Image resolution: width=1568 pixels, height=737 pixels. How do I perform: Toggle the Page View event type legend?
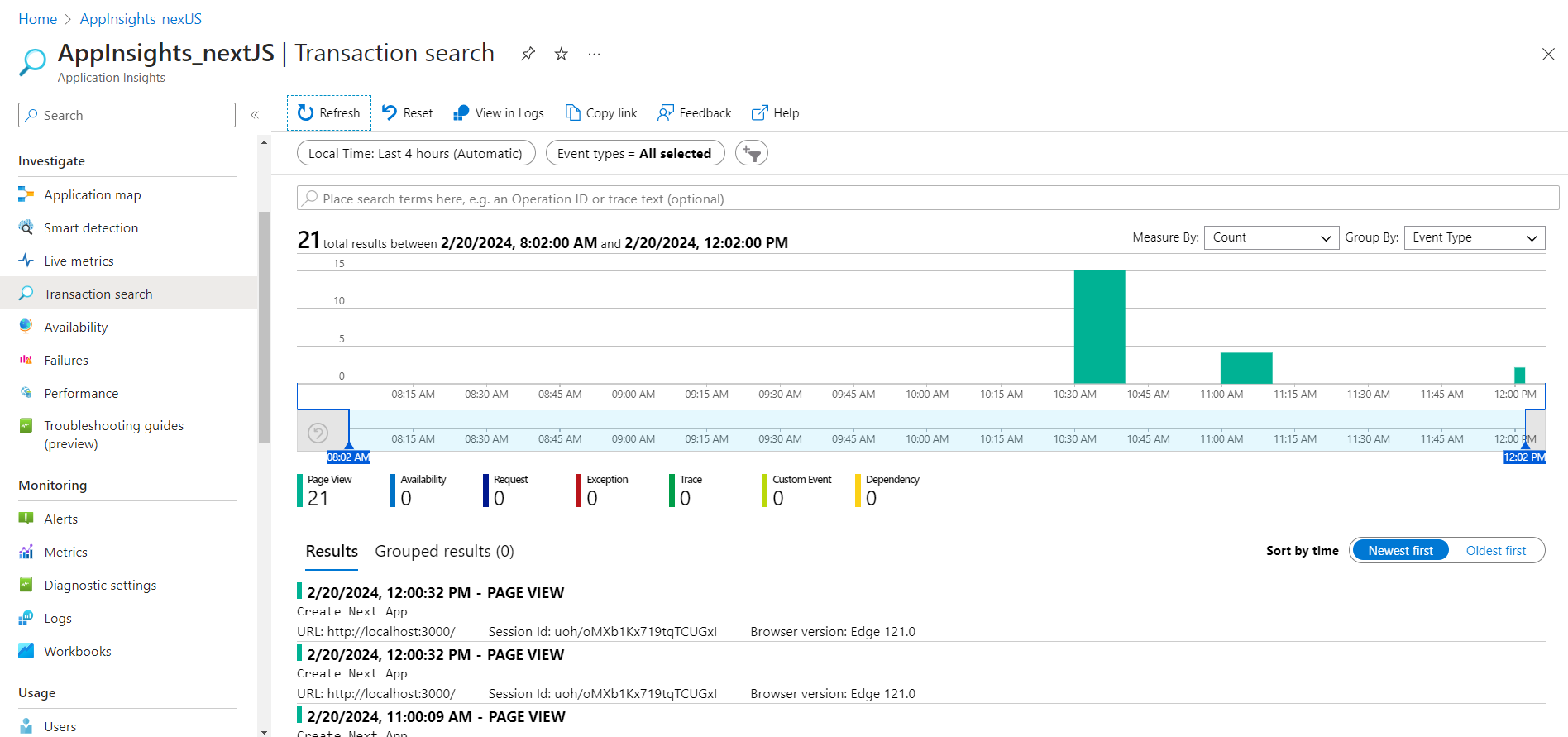click(325, 491)
